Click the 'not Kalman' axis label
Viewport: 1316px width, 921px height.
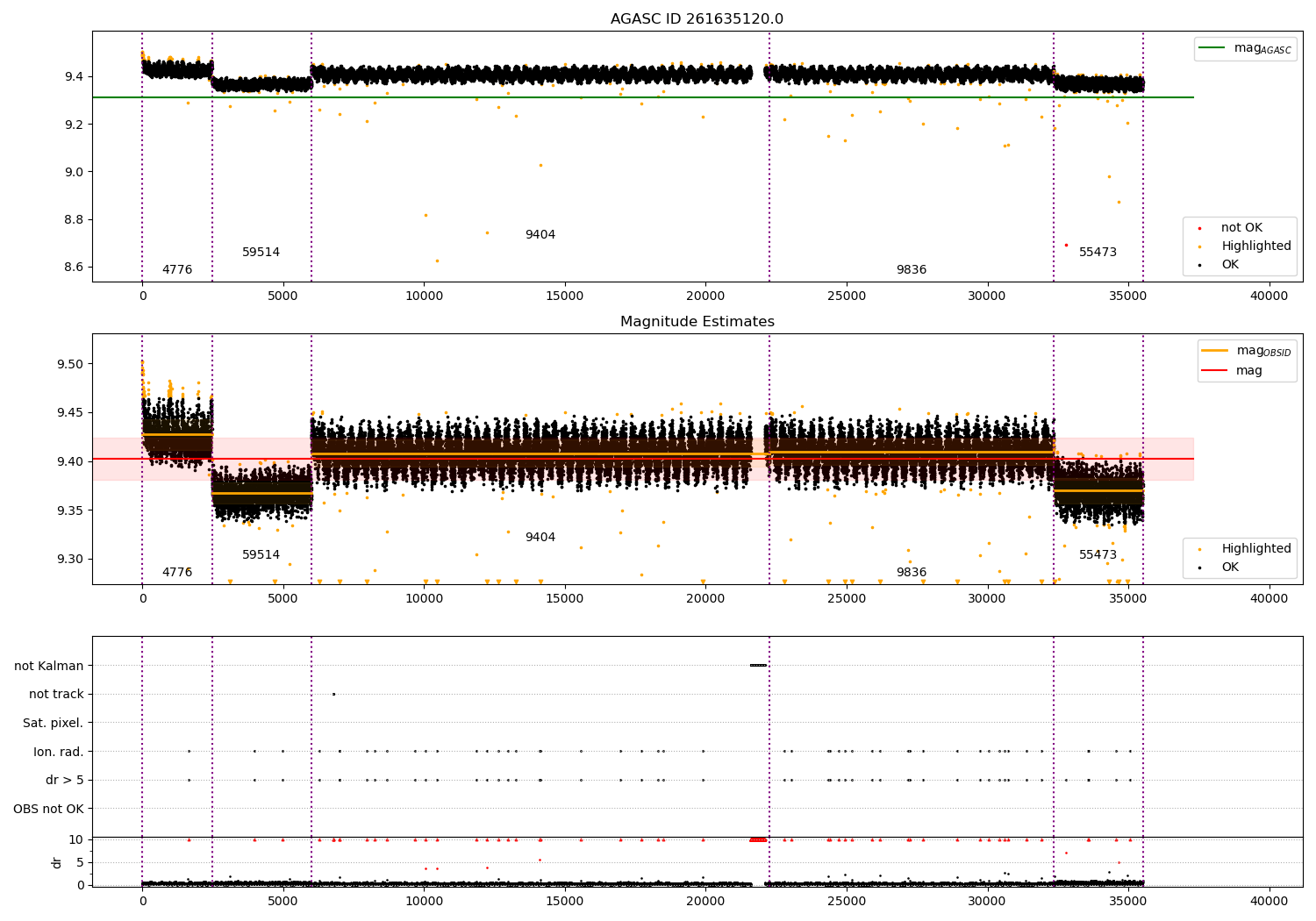[x=49, y=667]
